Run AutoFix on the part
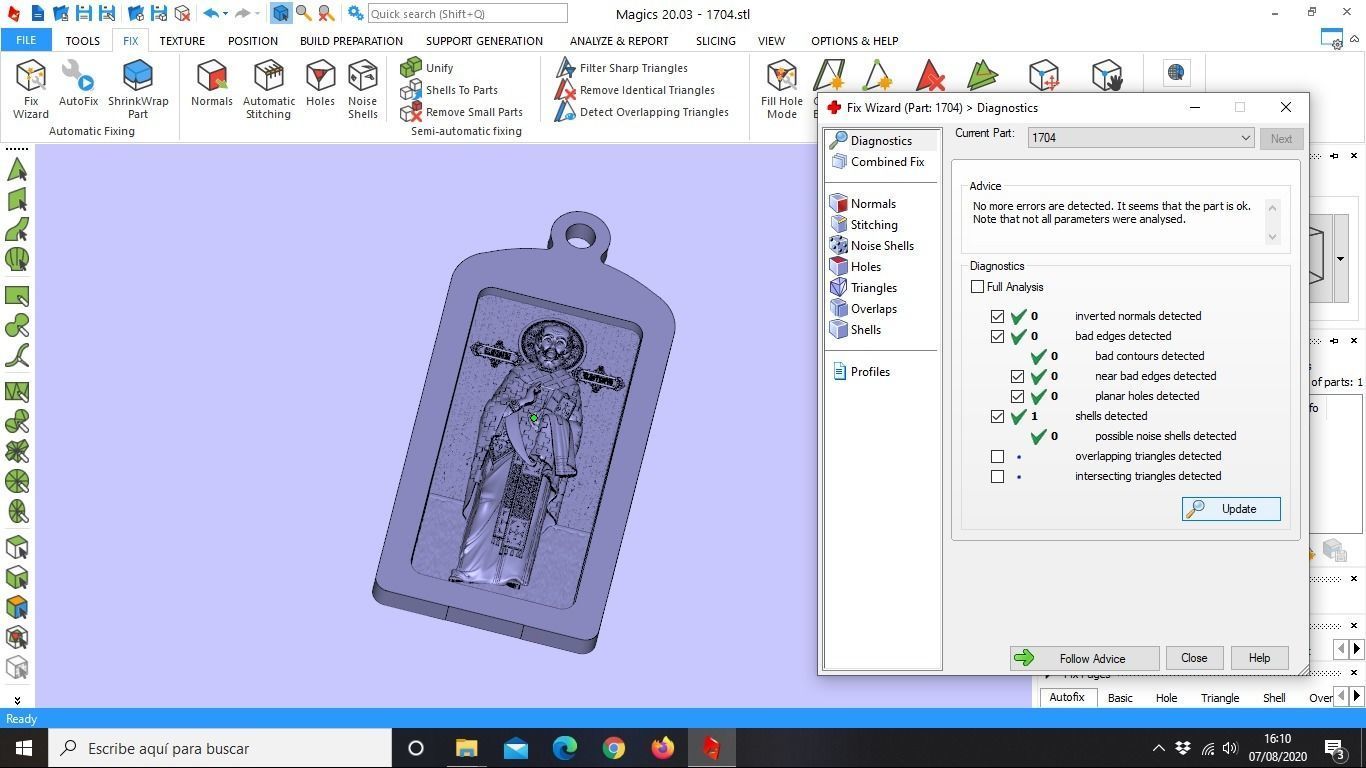This screenshot has width=1366, height=768. point(78,83)
